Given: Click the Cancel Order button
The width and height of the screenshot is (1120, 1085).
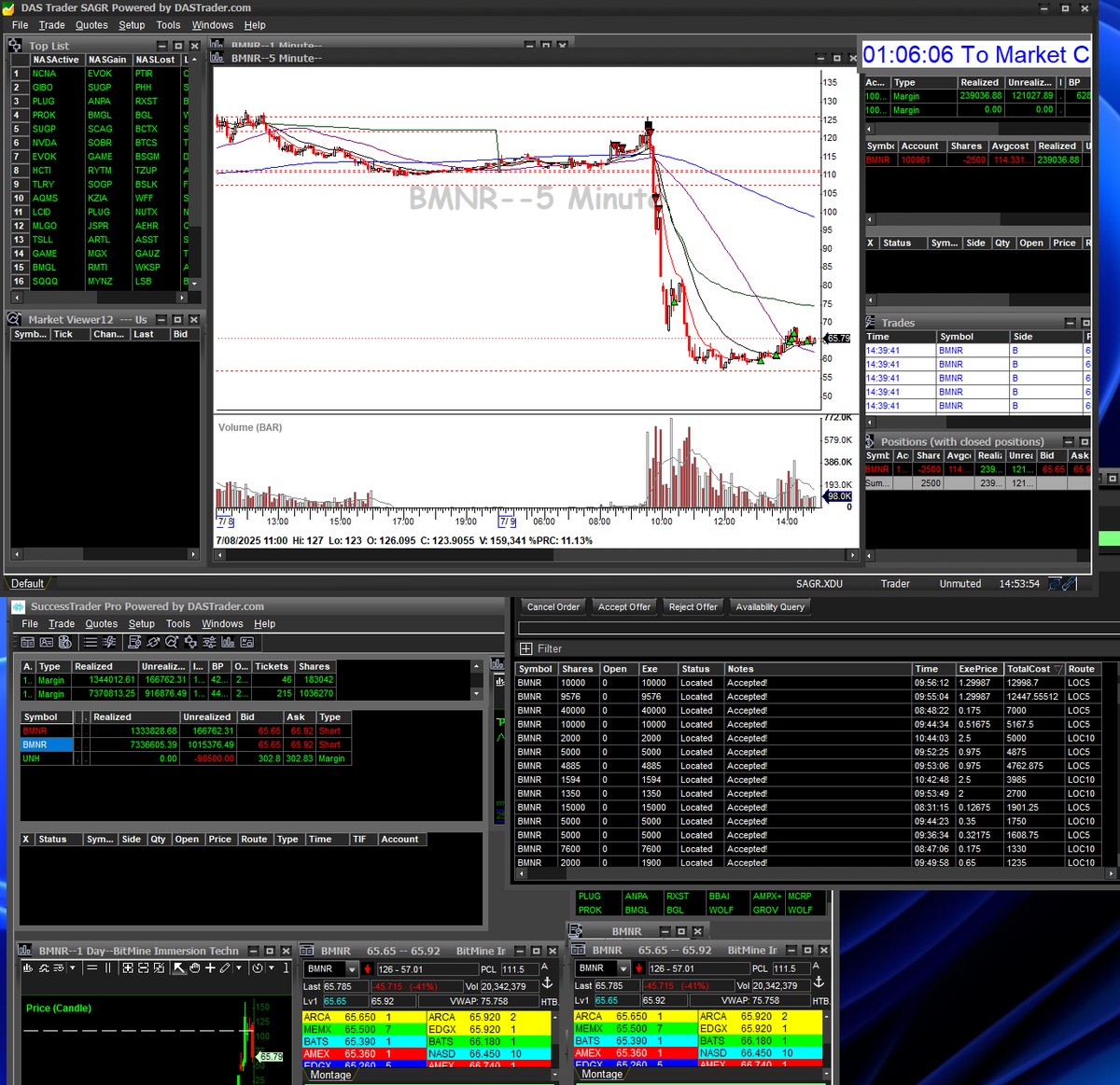Looking at the screenshot, I should point(553,606).
